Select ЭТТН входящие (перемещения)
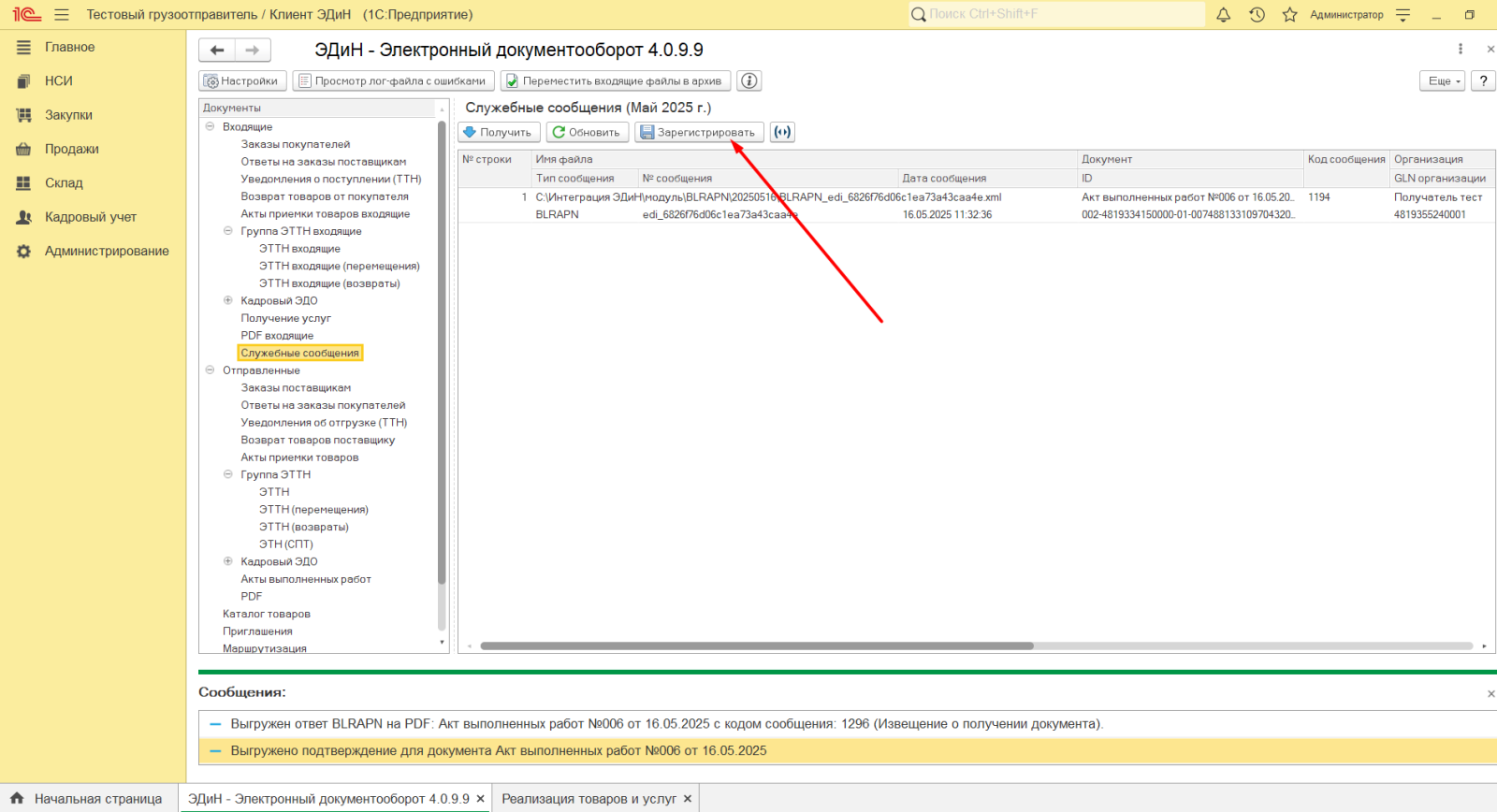This screenshot has height=812, width=1497. click(x=340, y=266)
